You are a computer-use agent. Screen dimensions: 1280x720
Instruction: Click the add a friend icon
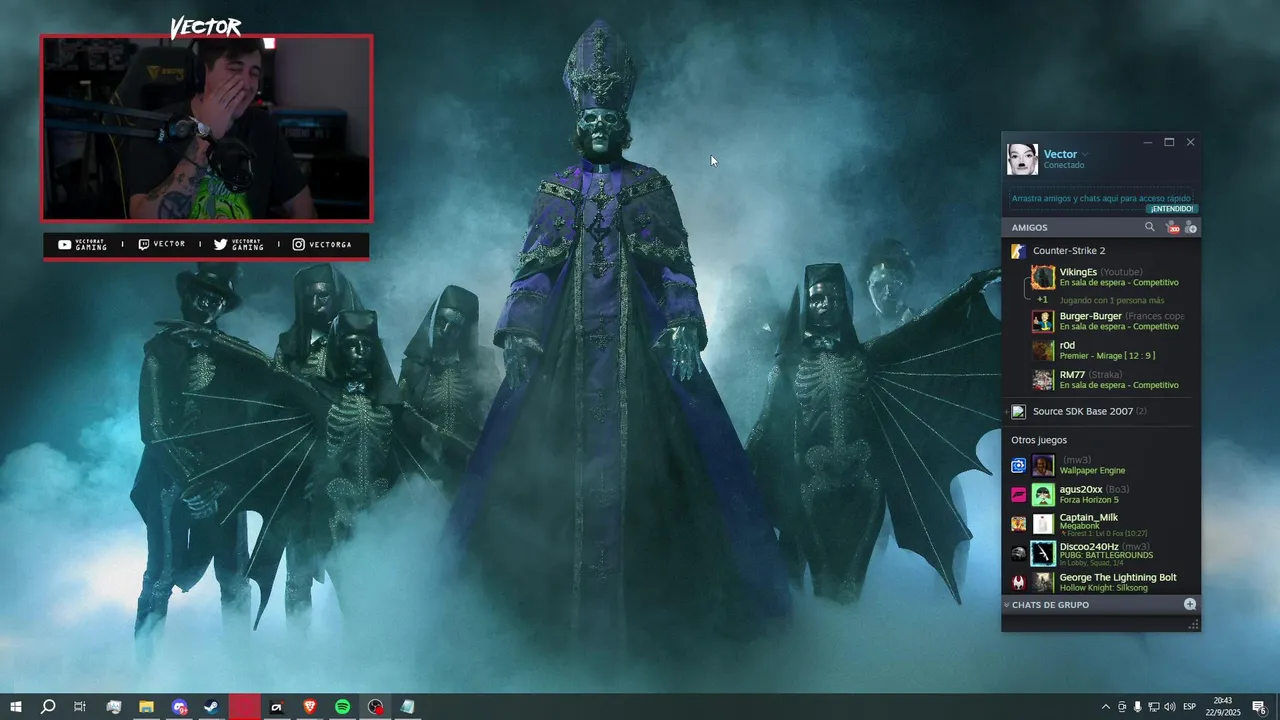coord(1190,228)
